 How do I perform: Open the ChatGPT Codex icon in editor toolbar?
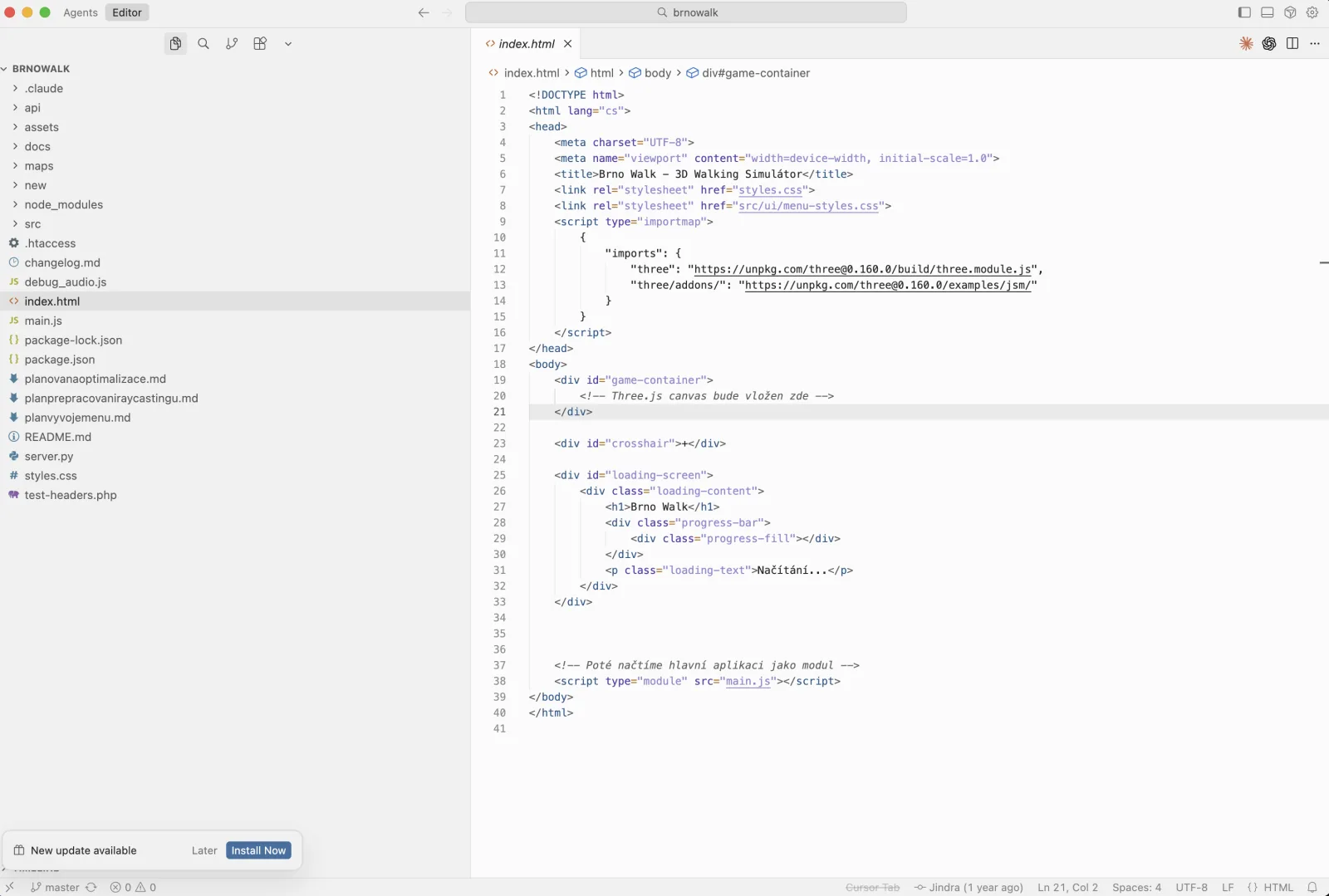(x=1269, y=44)
